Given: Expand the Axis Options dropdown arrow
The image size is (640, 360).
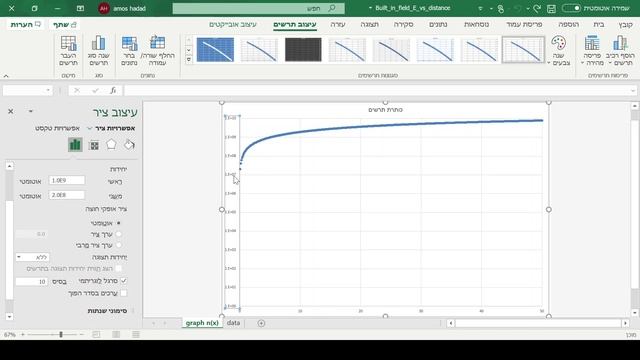Looking at the screenshot, I should tap(89, 129).
